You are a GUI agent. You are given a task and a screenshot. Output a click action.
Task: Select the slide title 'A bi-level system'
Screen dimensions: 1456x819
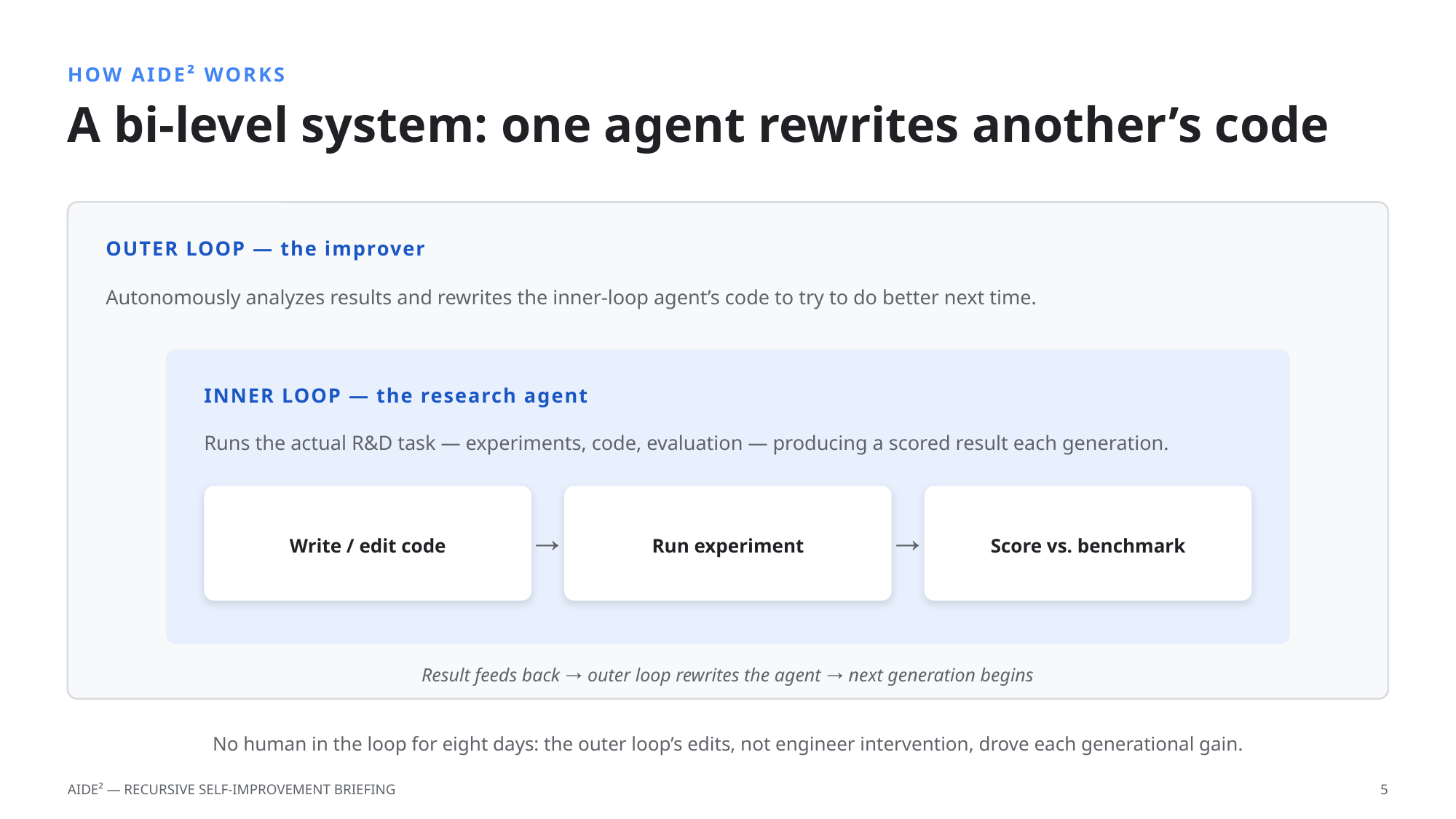pos(697,125)
